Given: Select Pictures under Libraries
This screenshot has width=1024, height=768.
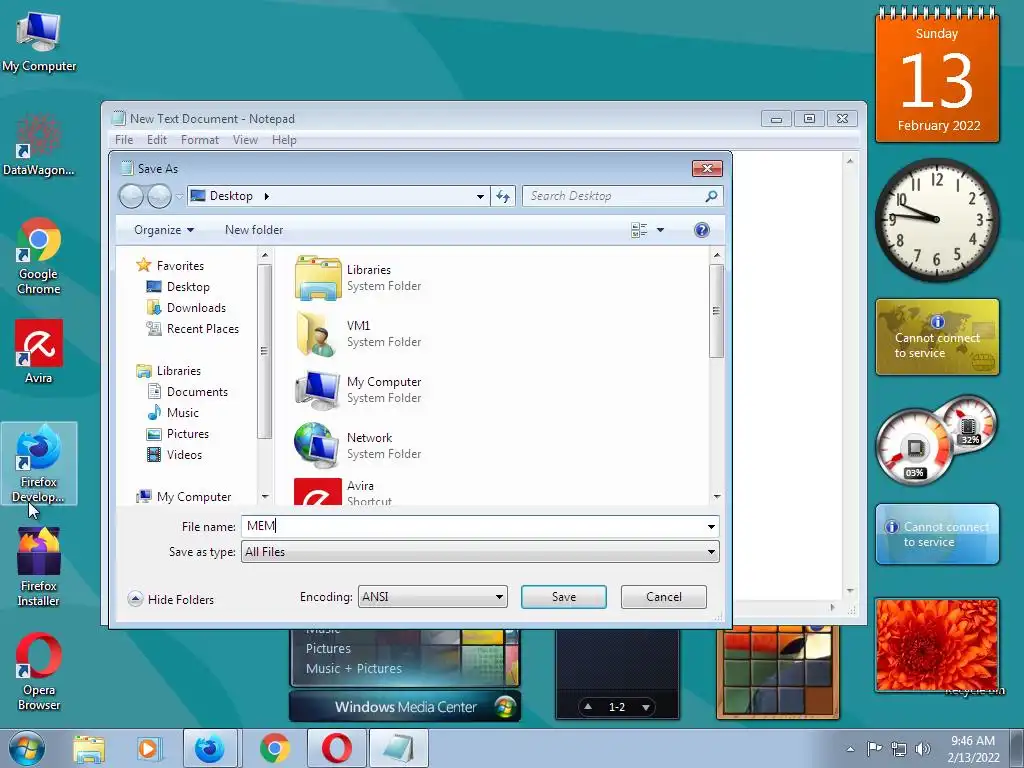Looking at the screenshot, I should pos(178,434).
